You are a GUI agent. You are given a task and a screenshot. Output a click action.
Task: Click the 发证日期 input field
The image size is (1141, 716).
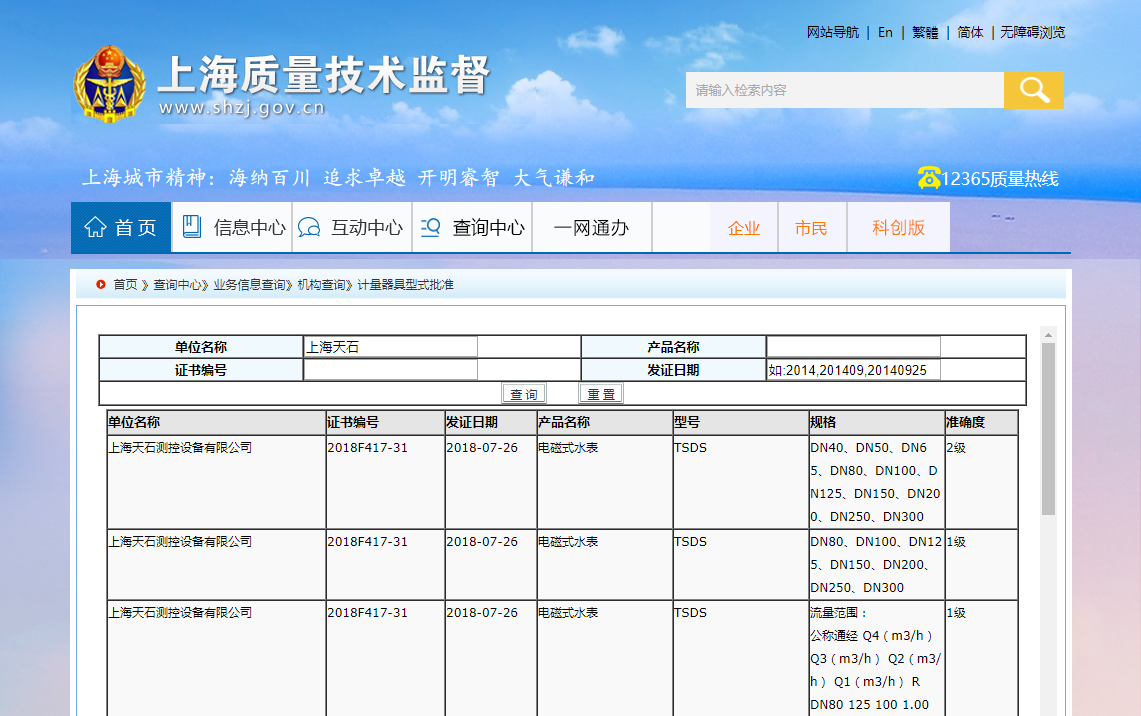click(x=854, y=370)
